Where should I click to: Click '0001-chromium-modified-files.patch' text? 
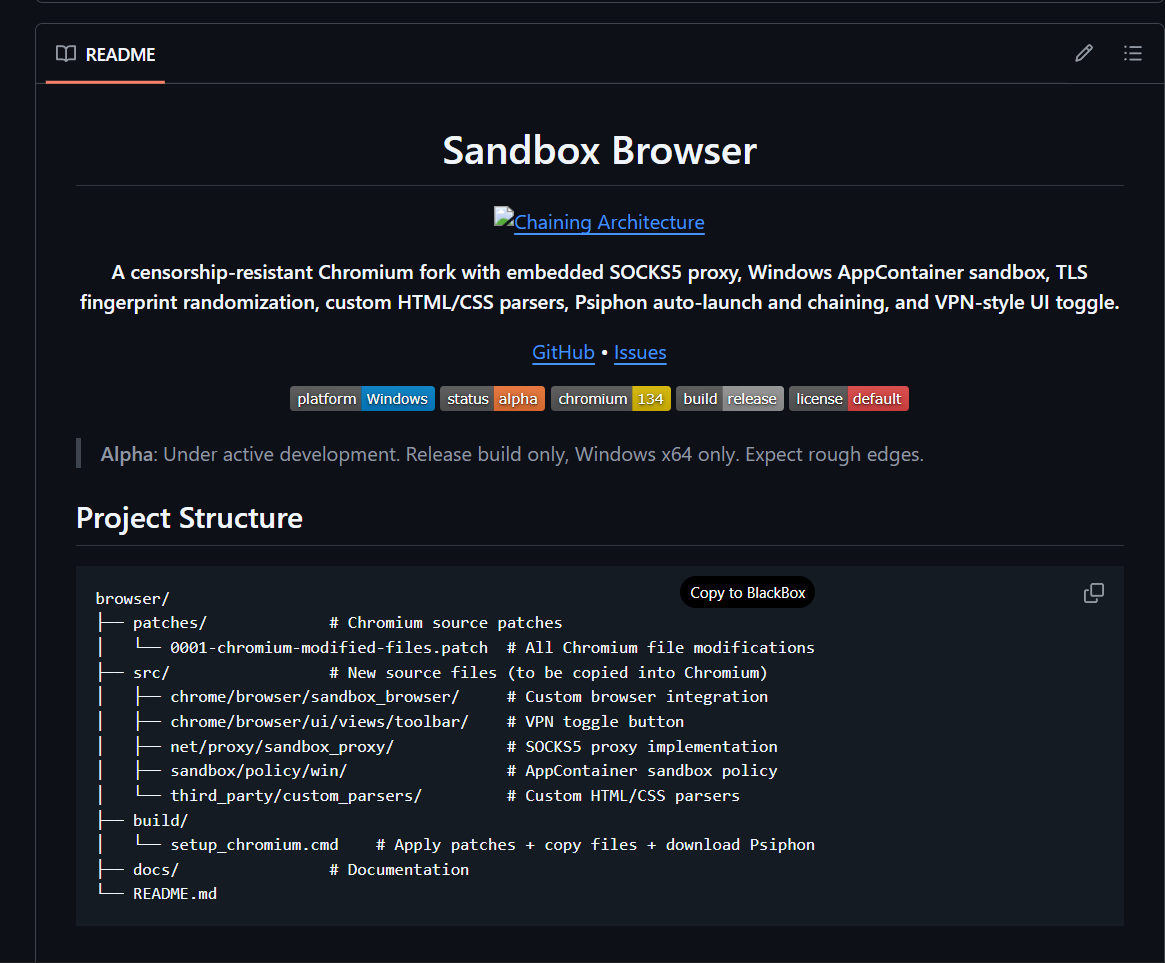(329, 647)
